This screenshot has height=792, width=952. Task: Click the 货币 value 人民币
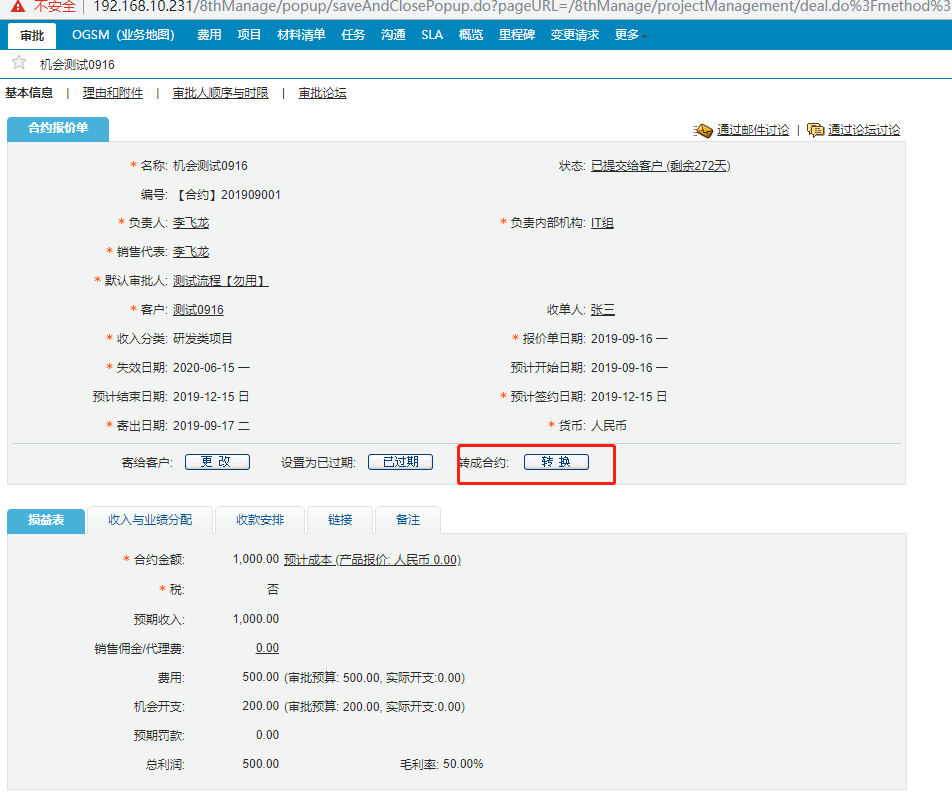coord(609,426)
